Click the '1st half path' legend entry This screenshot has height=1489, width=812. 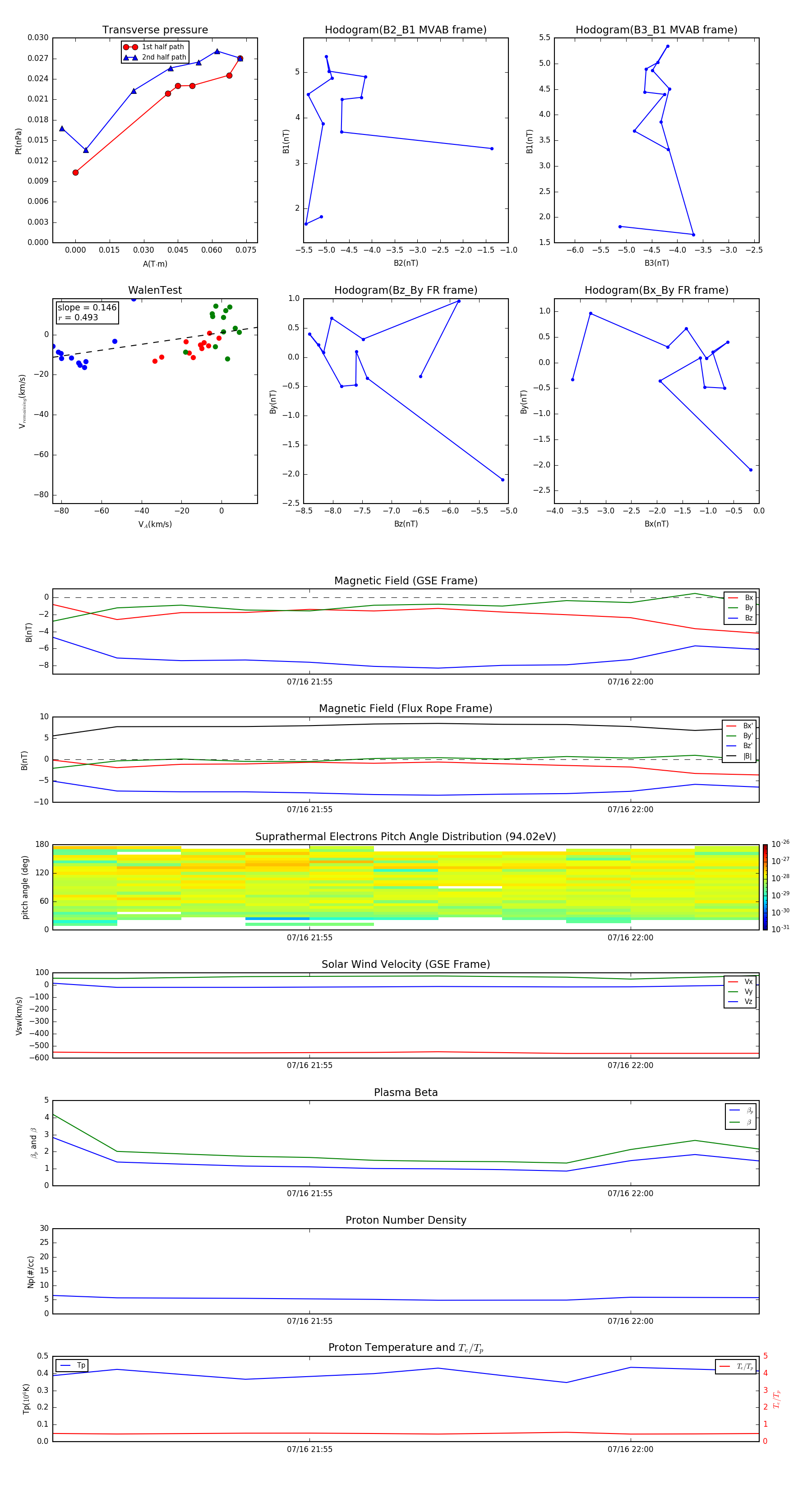[154, 47]
